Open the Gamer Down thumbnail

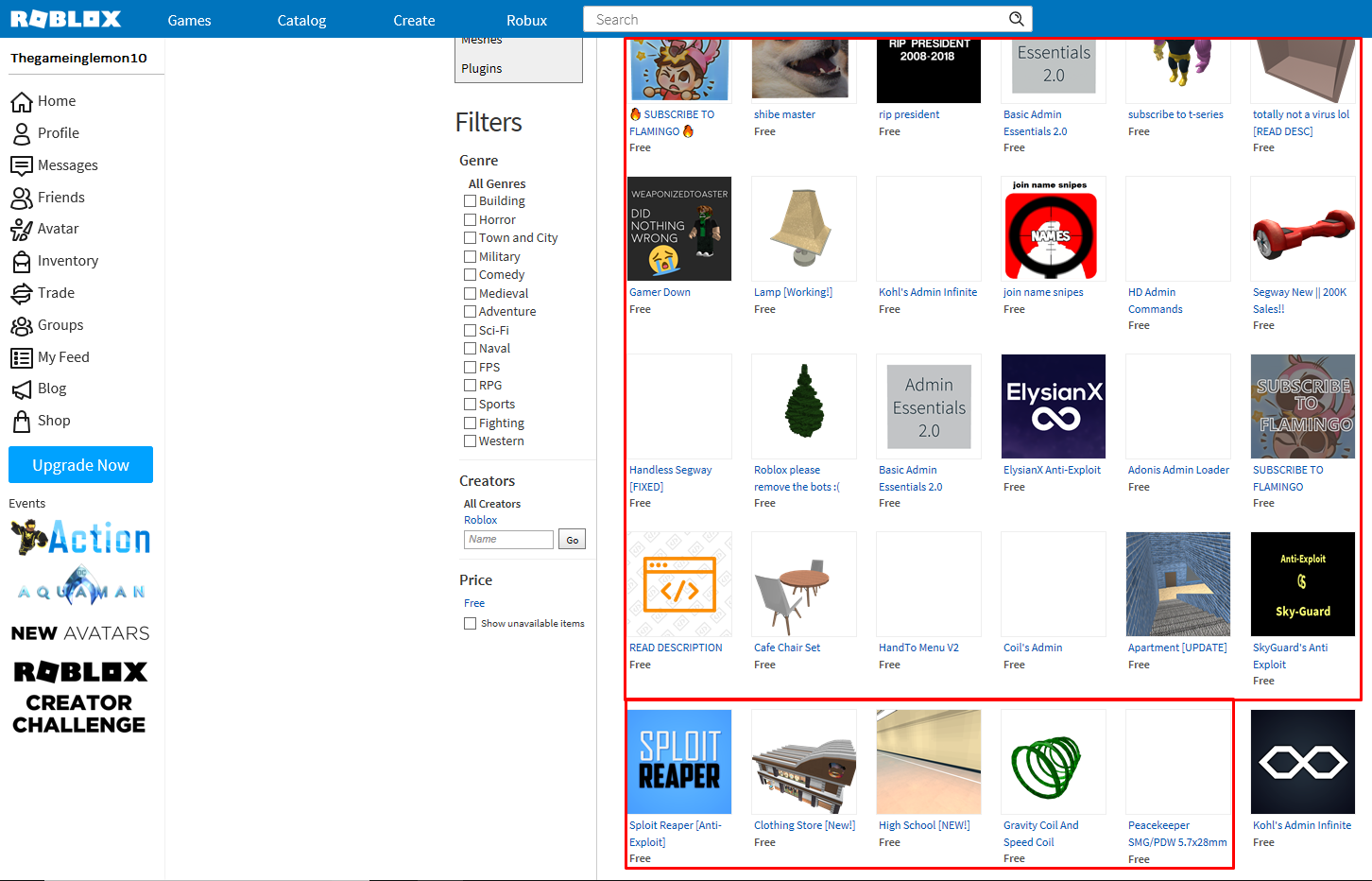click(x=679, y=229)
